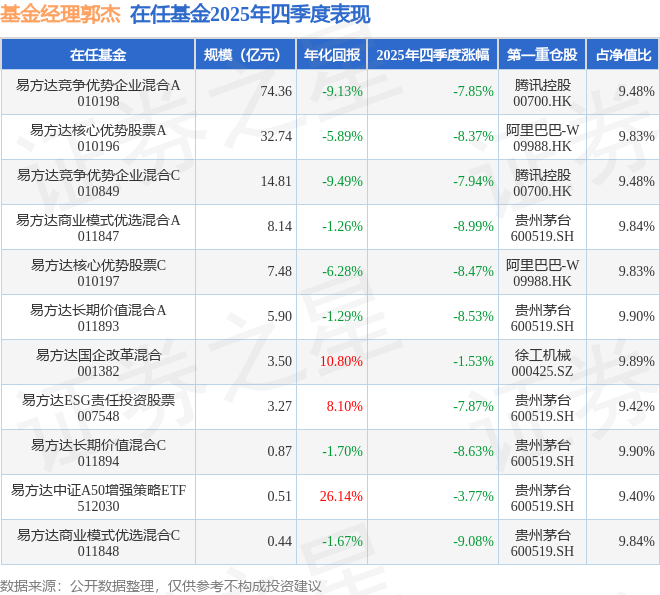Click the -1.26% annualized return
The height and width of the screenshot is (595, 660).
342,226
